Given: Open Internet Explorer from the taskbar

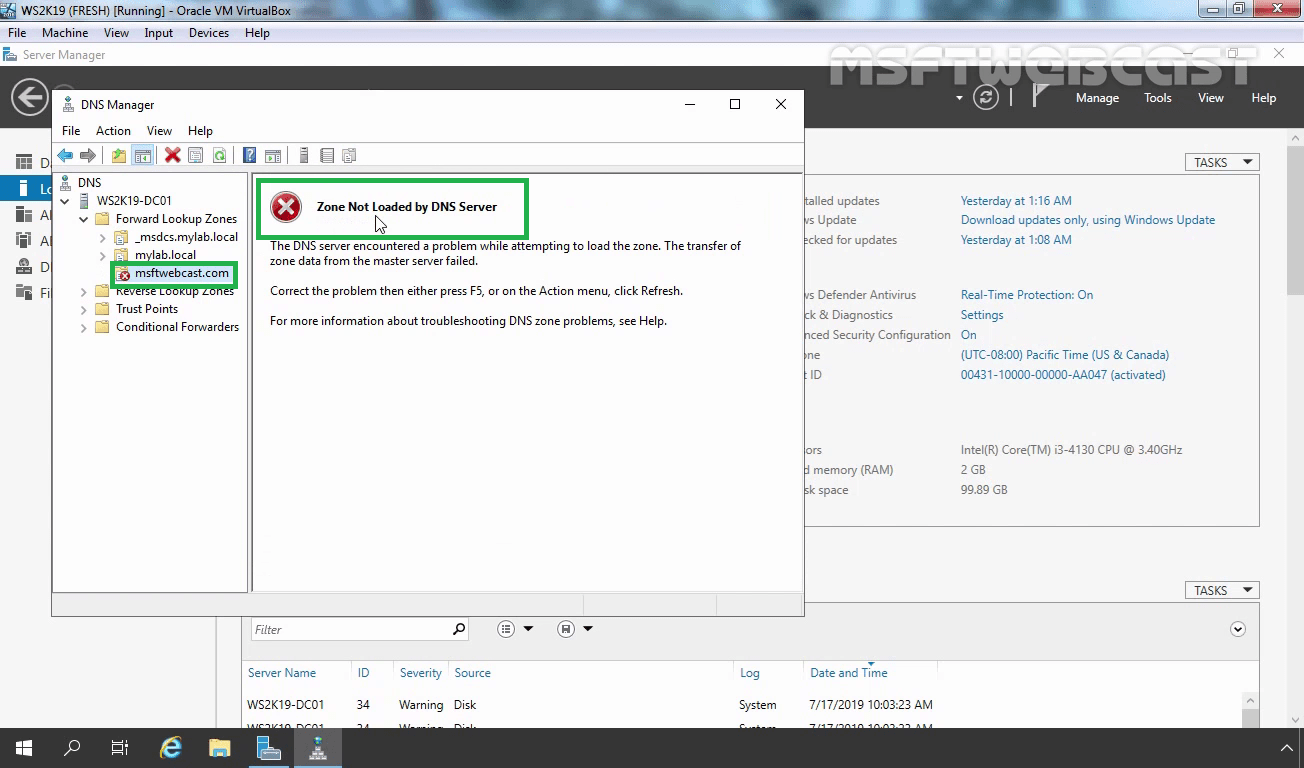Looking at the screenshot, I should pyautogui.click(x=171, y=748).
